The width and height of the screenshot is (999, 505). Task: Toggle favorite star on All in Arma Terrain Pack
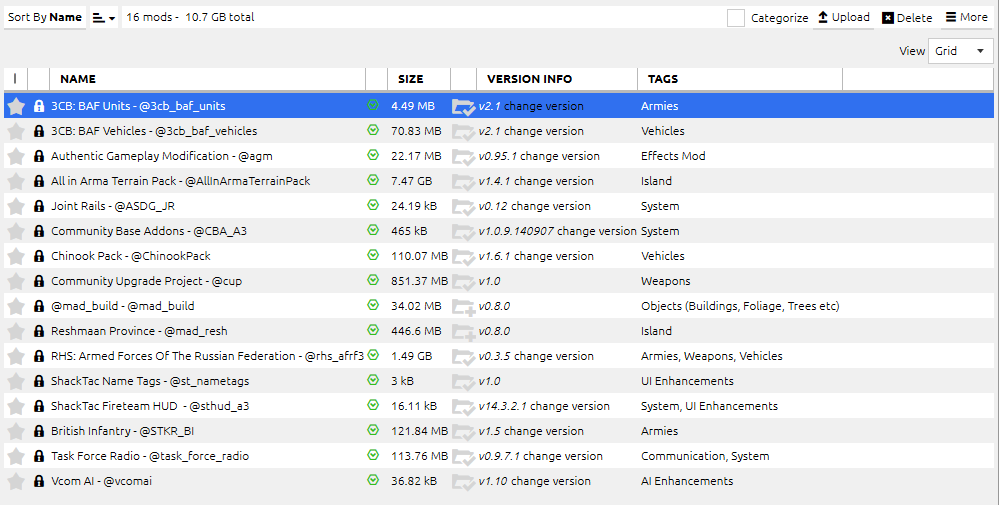pos(16,181)
